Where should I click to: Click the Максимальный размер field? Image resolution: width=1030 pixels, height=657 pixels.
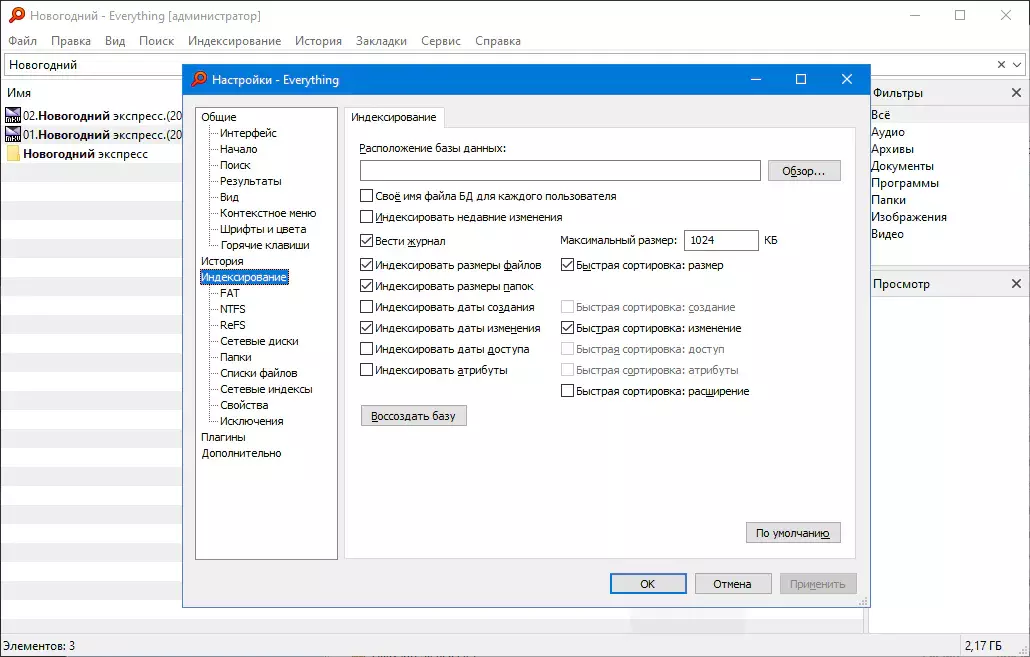click(x=721, y=240)
